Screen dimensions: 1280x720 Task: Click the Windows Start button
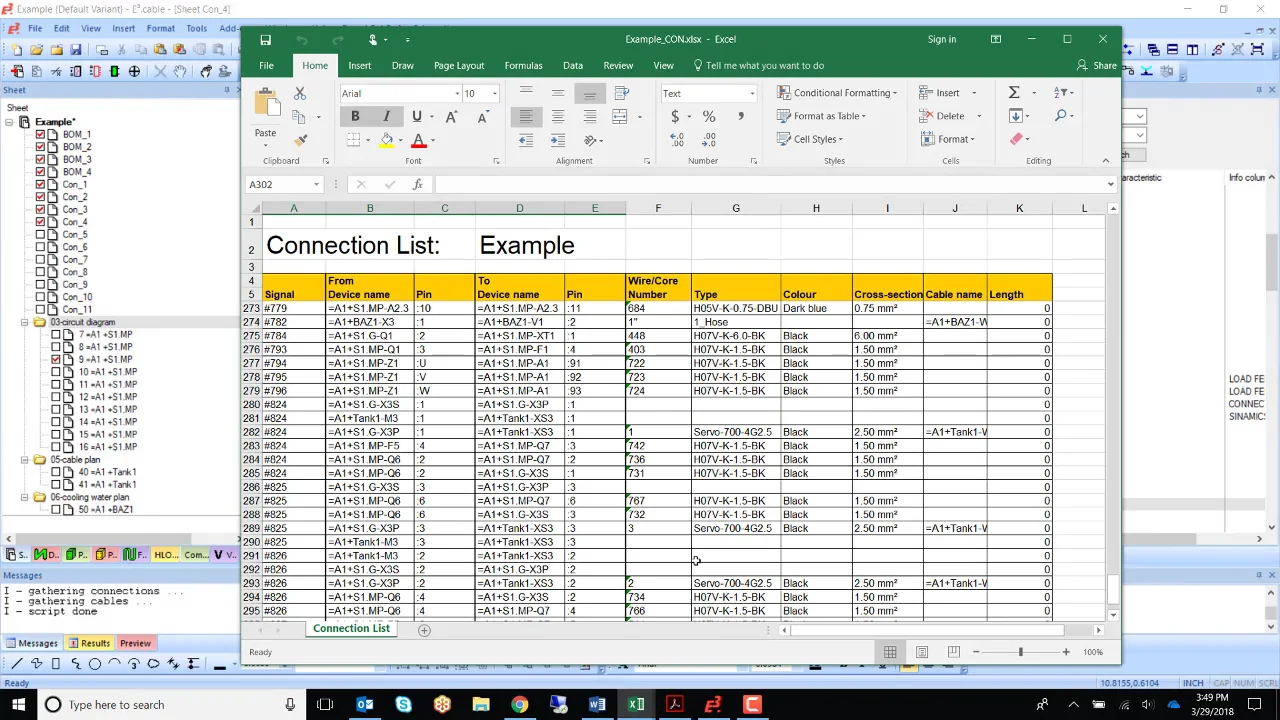tap(18, 705)
